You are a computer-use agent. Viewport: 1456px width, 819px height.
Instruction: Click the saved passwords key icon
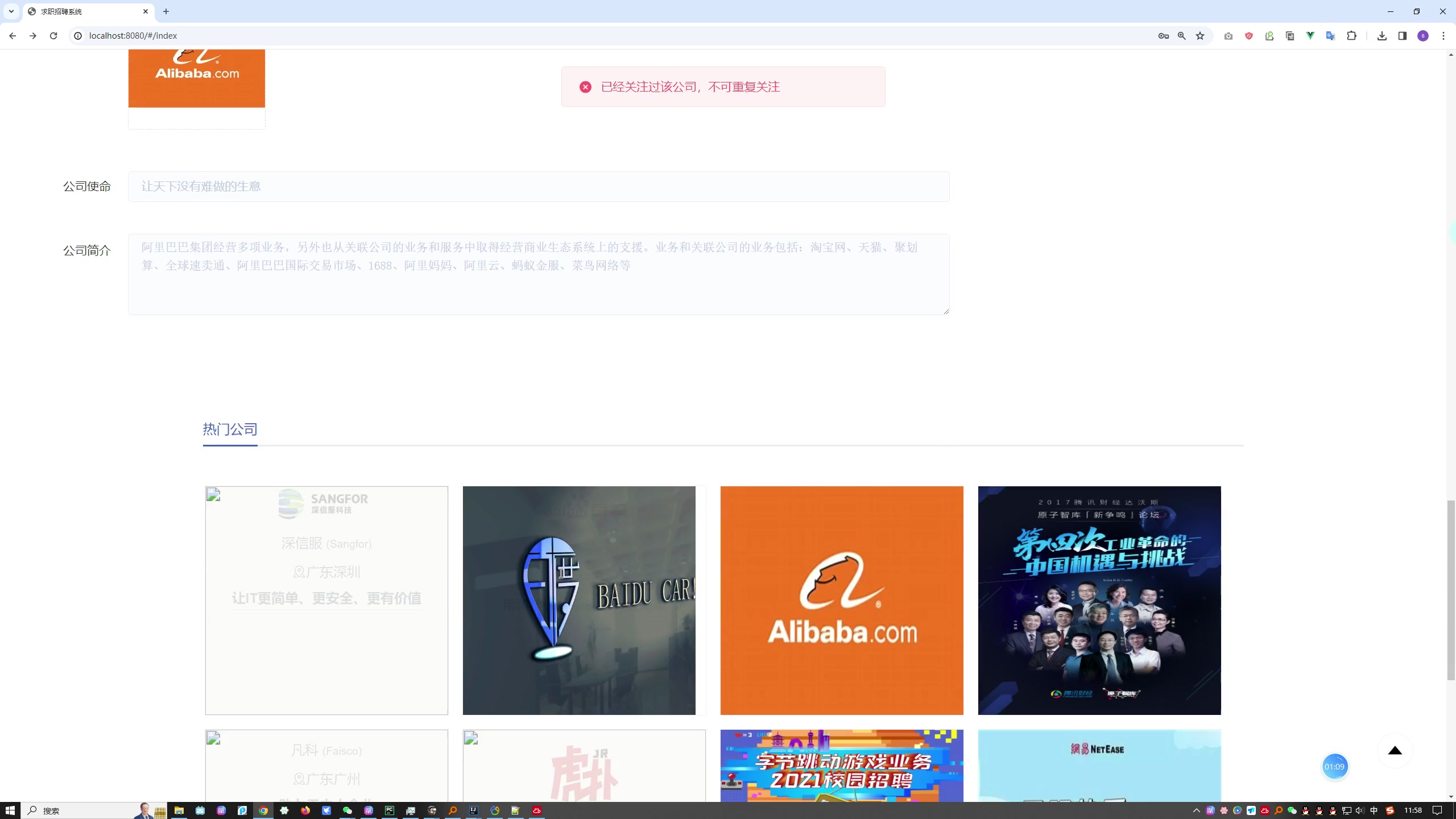point(1163,36)
